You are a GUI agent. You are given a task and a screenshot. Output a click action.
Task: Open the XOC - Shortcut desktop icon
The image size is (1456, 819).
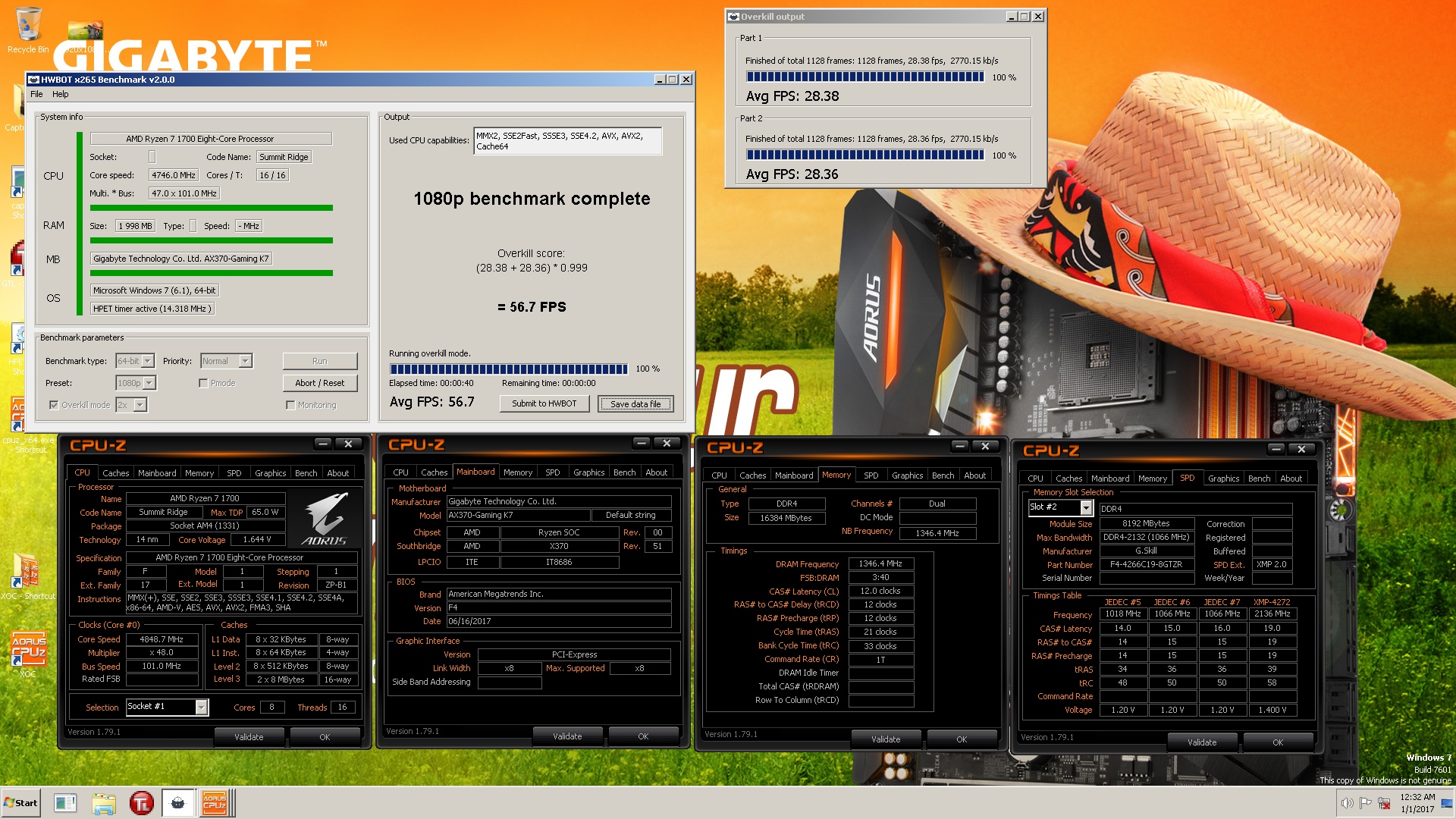point(28,575)
